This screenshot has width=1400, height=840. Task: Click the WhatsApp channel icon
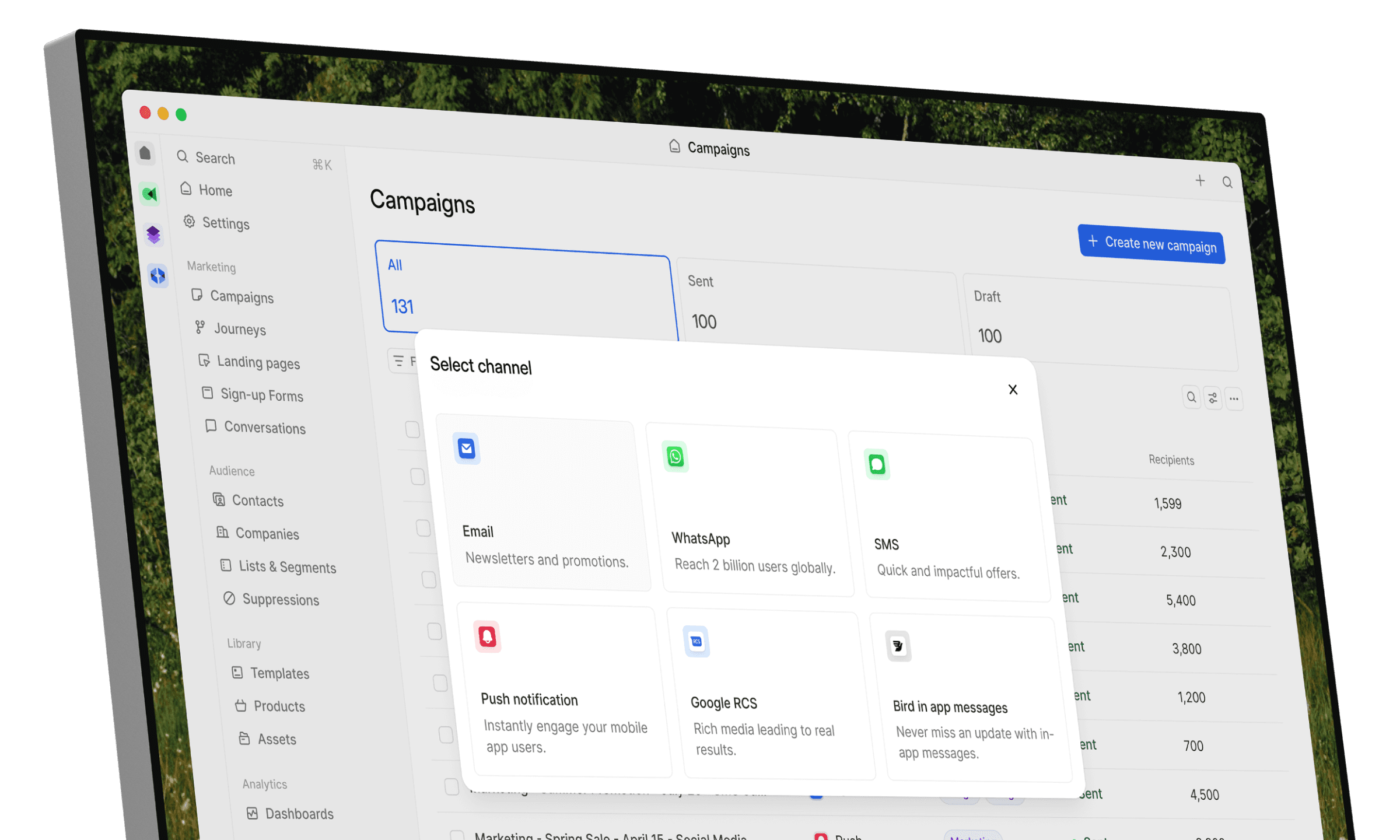click(675, 456)
